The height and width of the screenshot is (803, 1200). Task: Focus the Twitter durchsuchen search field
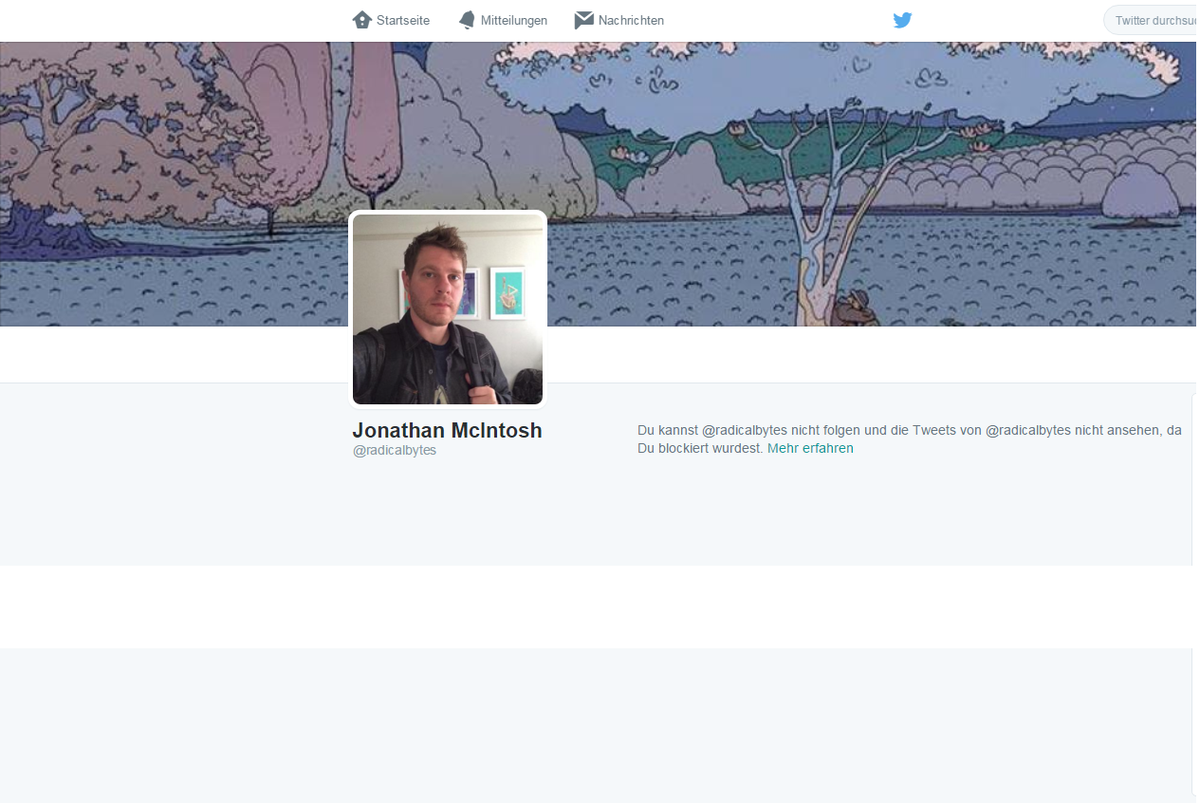tap(1151, 20)
